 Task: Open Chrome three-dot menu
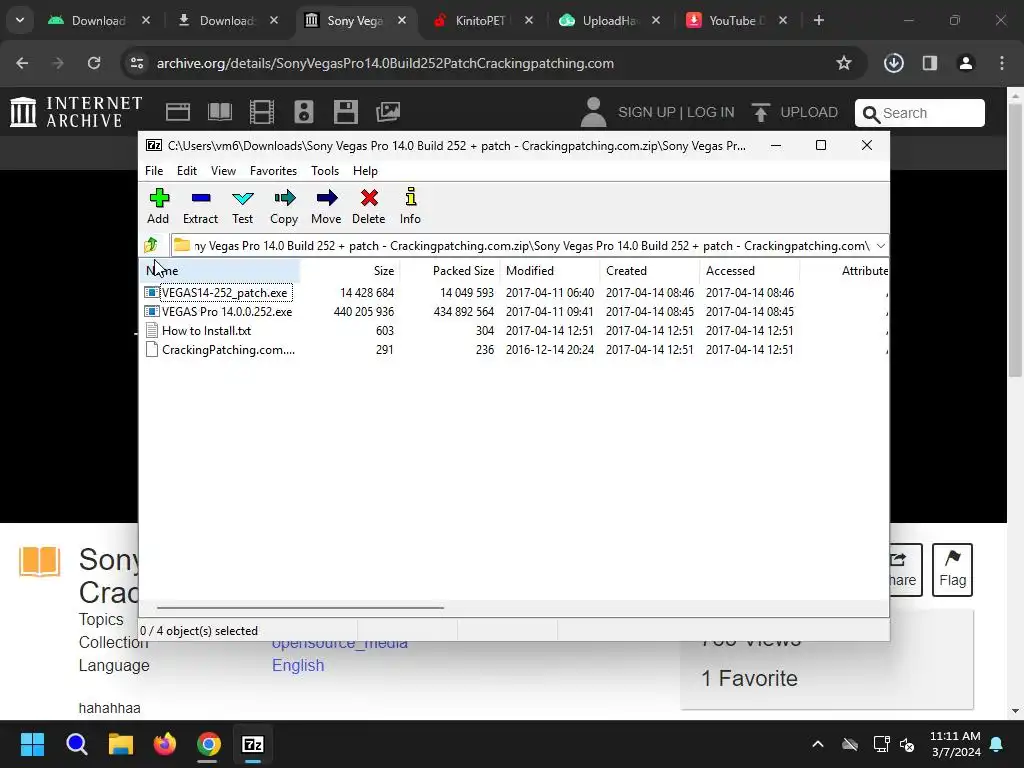pyautogui.click(x=1002, y=63)
